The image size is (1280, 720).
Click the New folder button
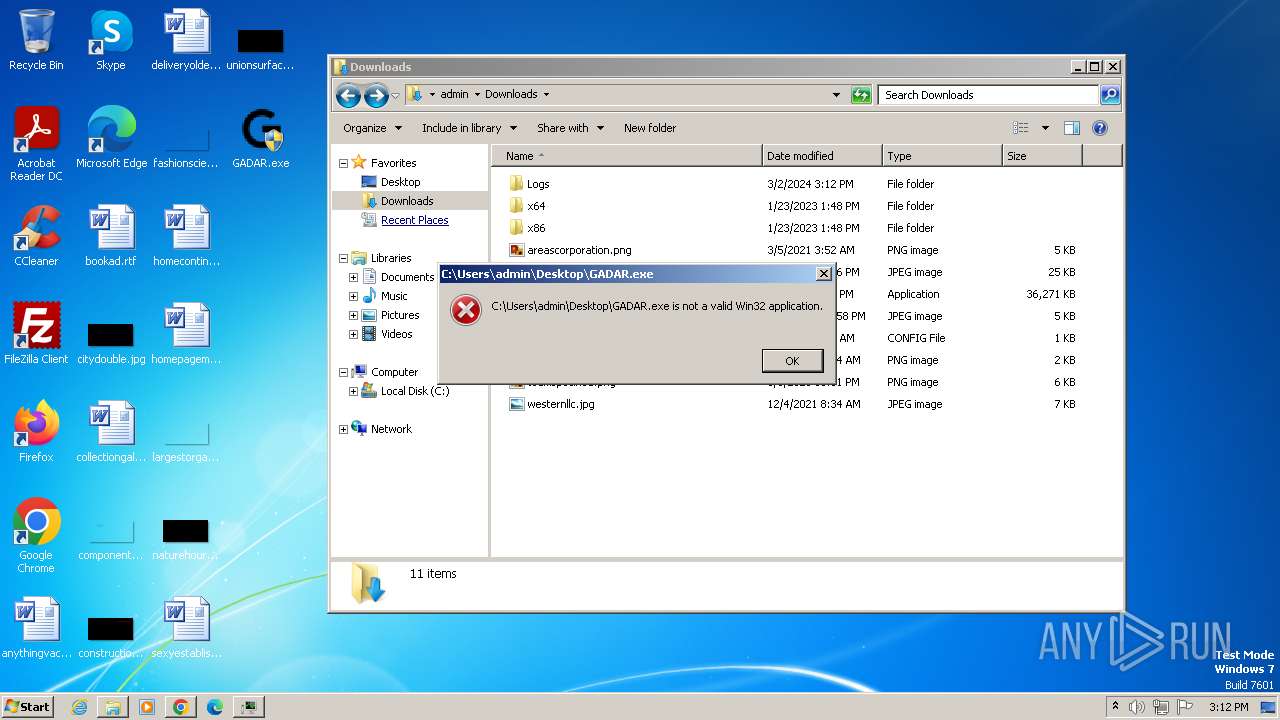click(650, 128)
